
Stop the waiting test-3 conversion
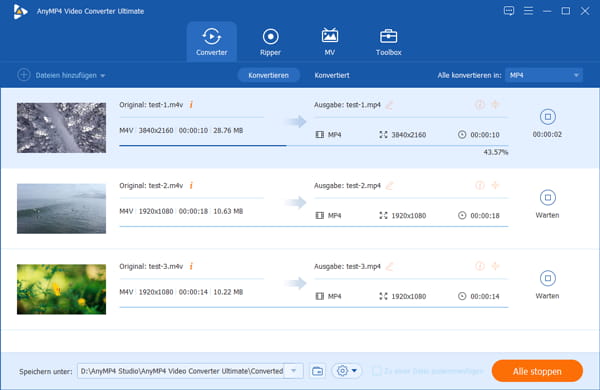pos(548,278)
